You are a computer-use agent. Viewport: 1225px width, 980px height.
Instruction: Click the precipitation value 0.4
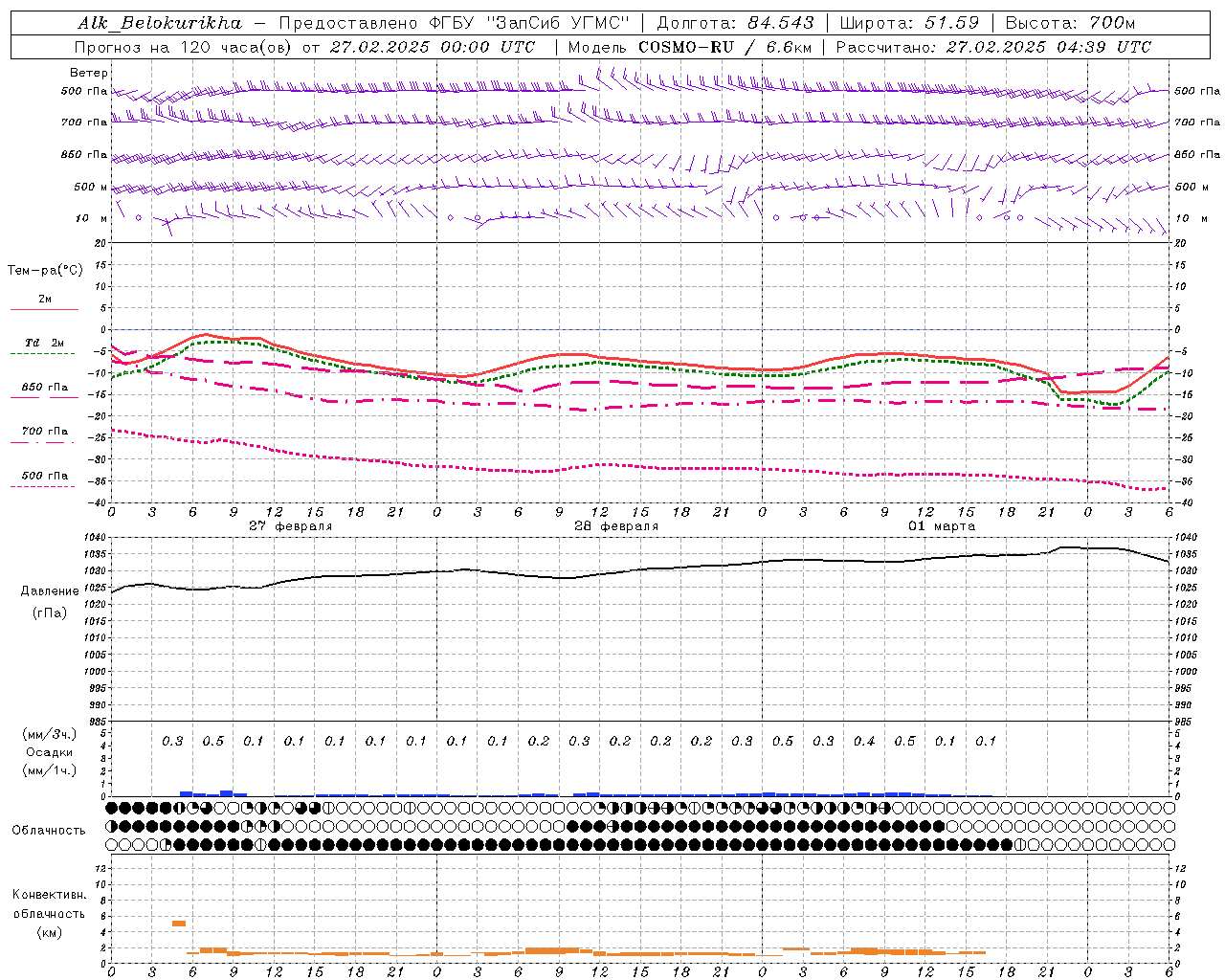(x=864, y=742)
